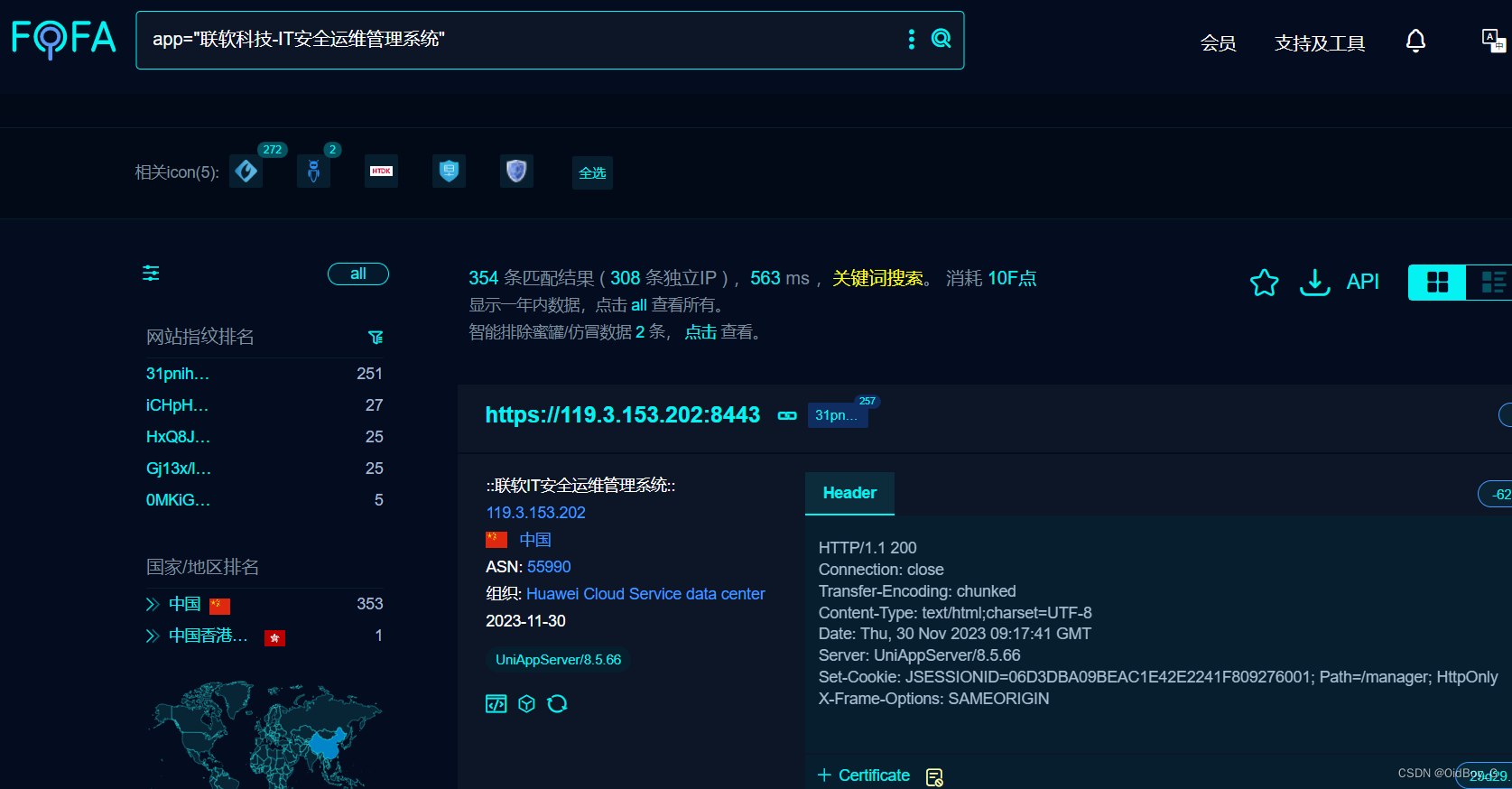1512x789 pixels.
Task: Click 关键词搜索 yellow text
Action: pos(877,278)
